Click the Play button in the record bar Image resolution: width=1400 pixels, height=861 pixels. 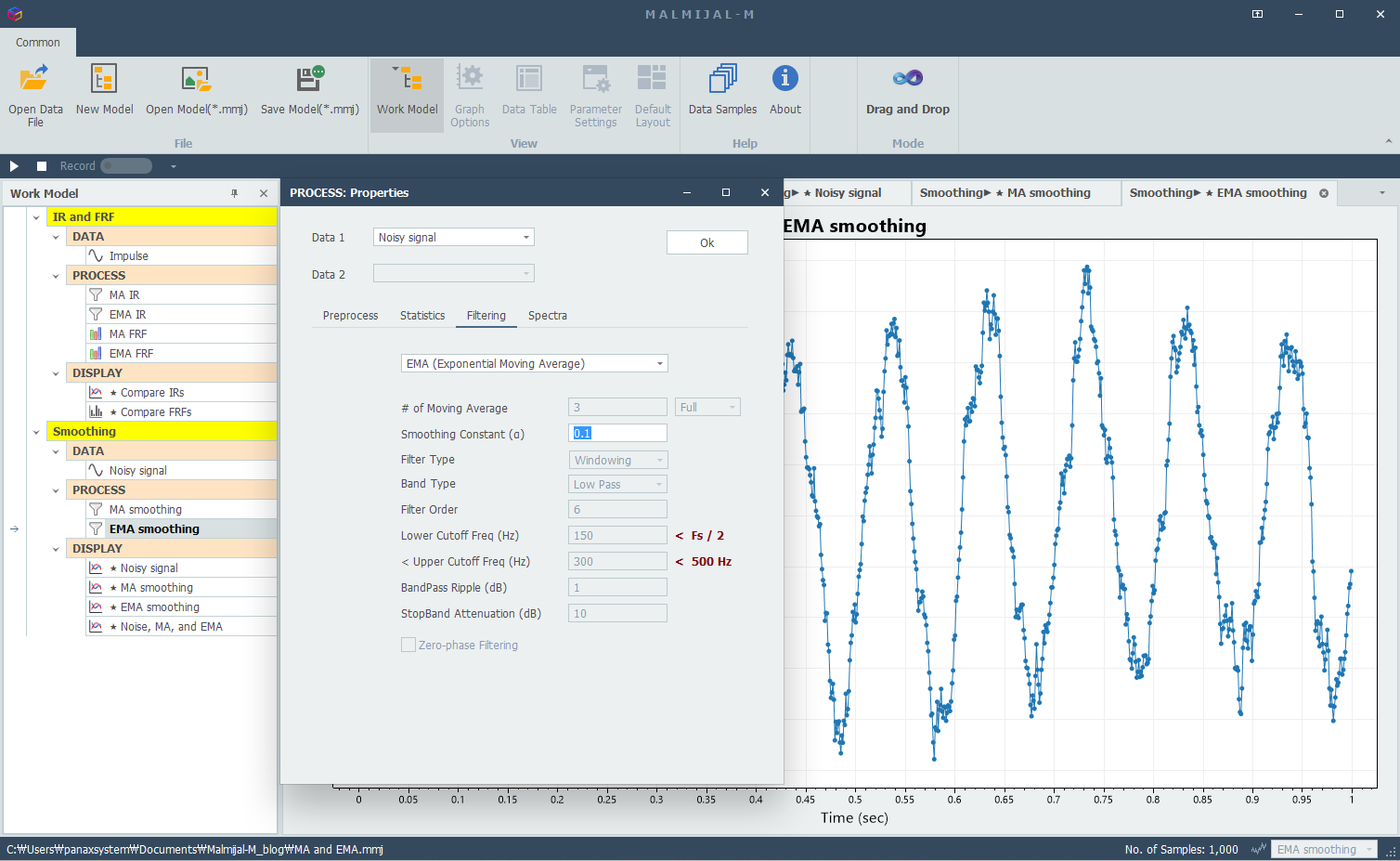point(14,165)
